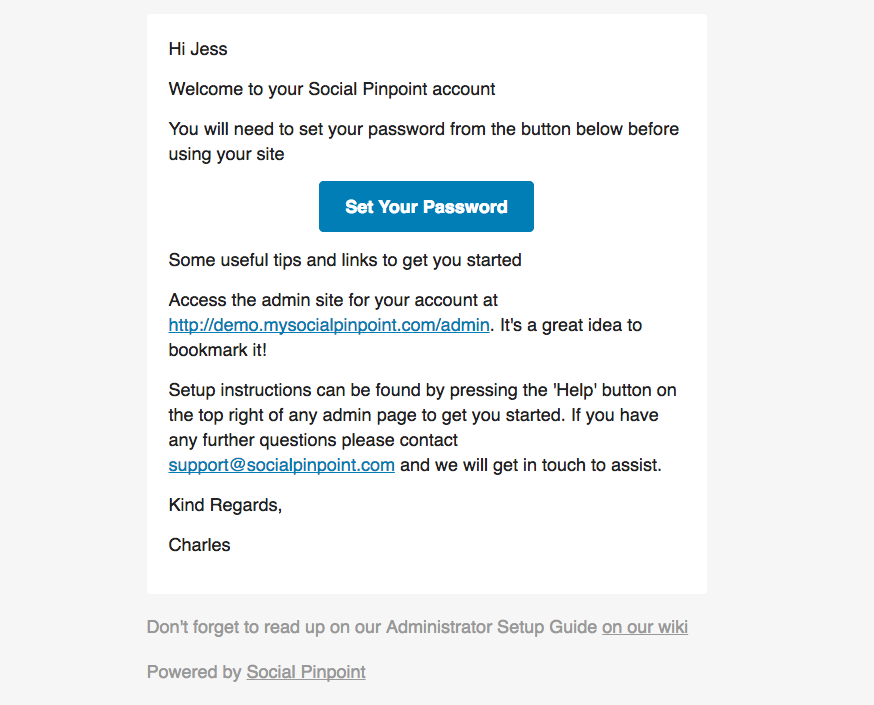Viewport: 874px width, 705px height.
Task: Follow the 'on our wiki' link
Action: [645, 627]
